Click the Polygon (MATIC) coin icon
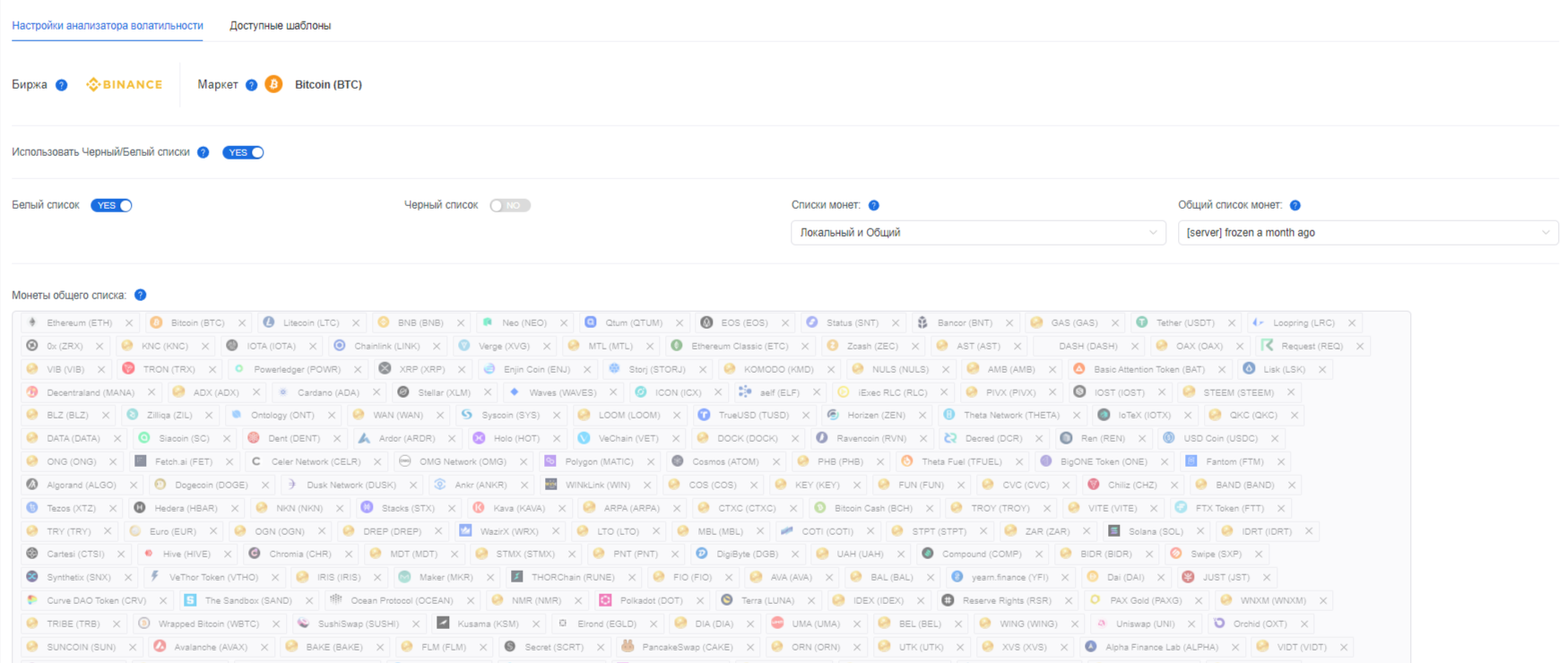1568x663 pixels. 550,461
